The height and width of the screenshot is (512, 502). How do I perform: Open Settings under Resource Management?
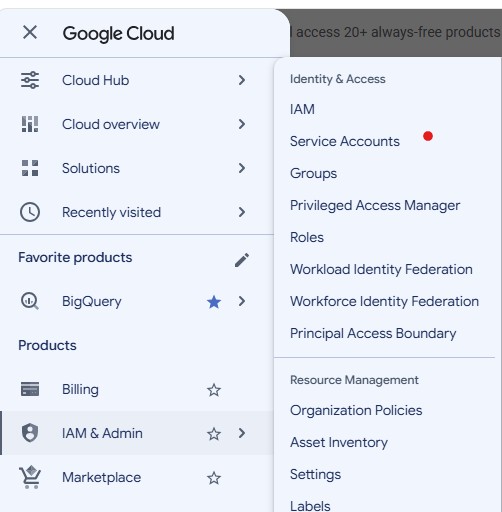click(315, 474)
